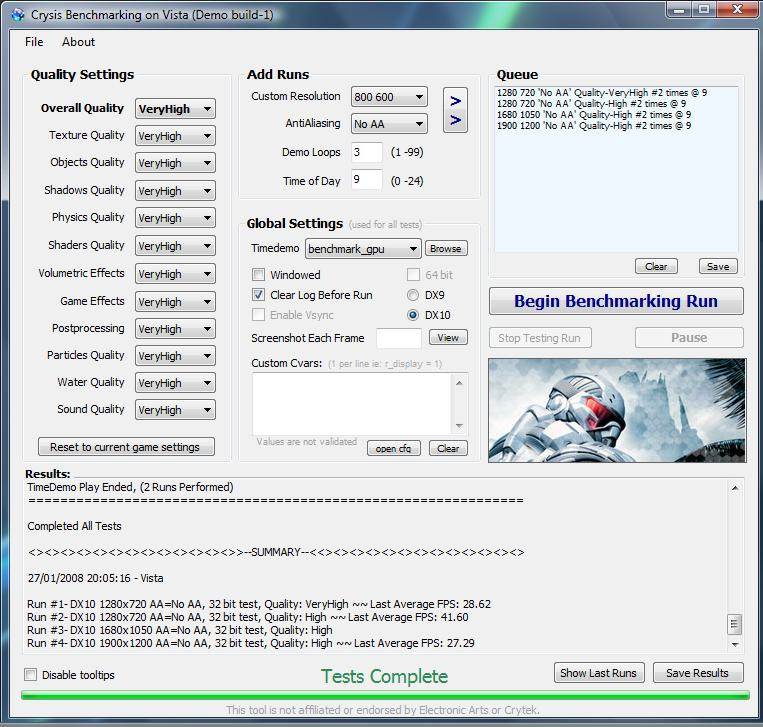763x727 pixels.
Task: Enable the Windowed checkbox
Action: [259, 274]
